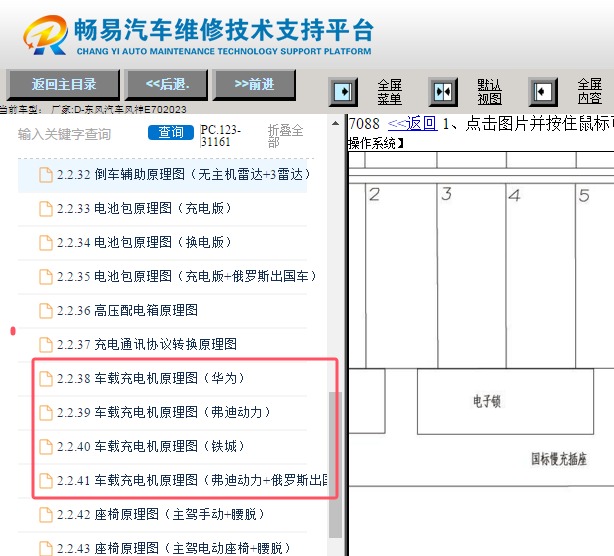Click PC.123-31161 text
614x556 pixels.
pos(220,135)
